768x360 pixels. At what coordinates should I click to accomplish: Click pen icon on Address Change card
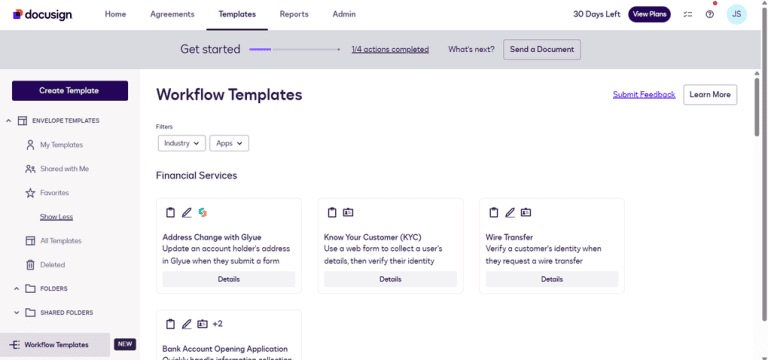[x=186, y=213]
